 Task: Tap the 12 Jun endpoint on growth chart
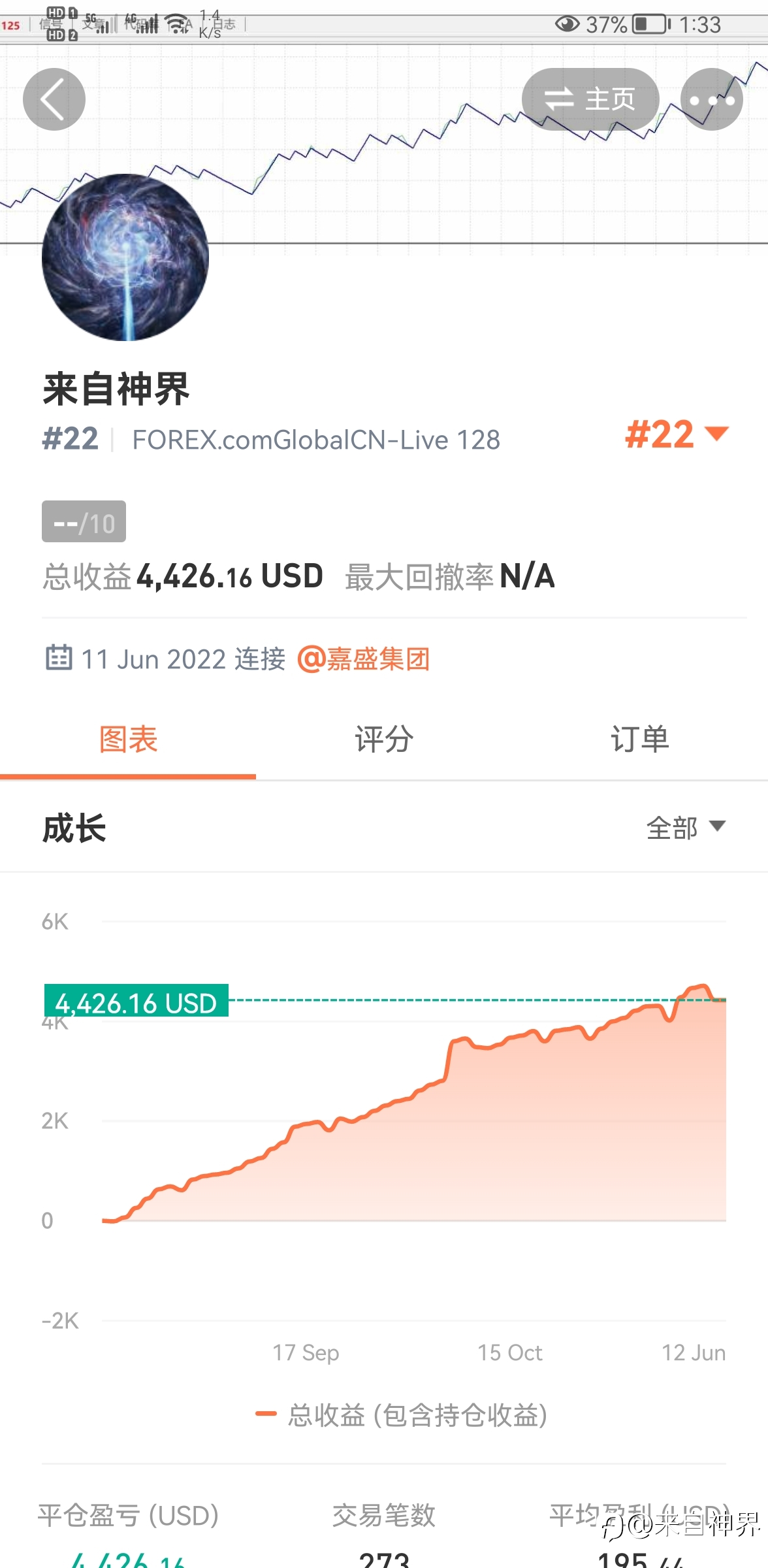pos(694,1352)
